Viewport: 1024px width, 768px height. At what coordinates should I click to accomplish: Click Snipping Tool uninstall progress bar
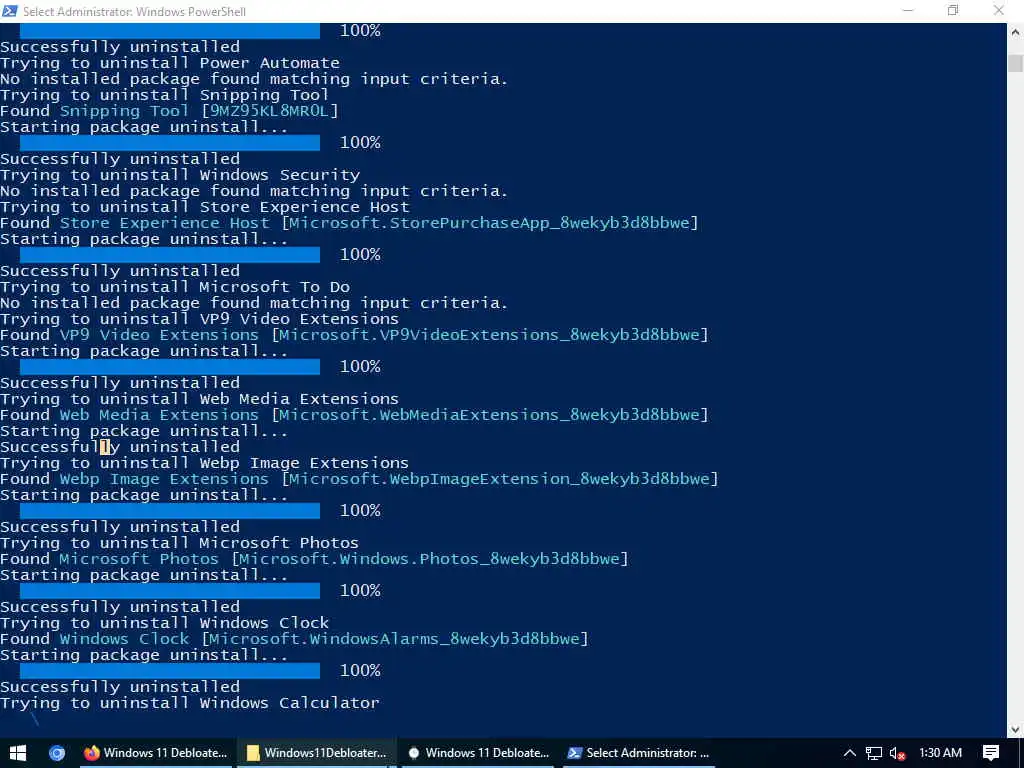tap(170, 142)
